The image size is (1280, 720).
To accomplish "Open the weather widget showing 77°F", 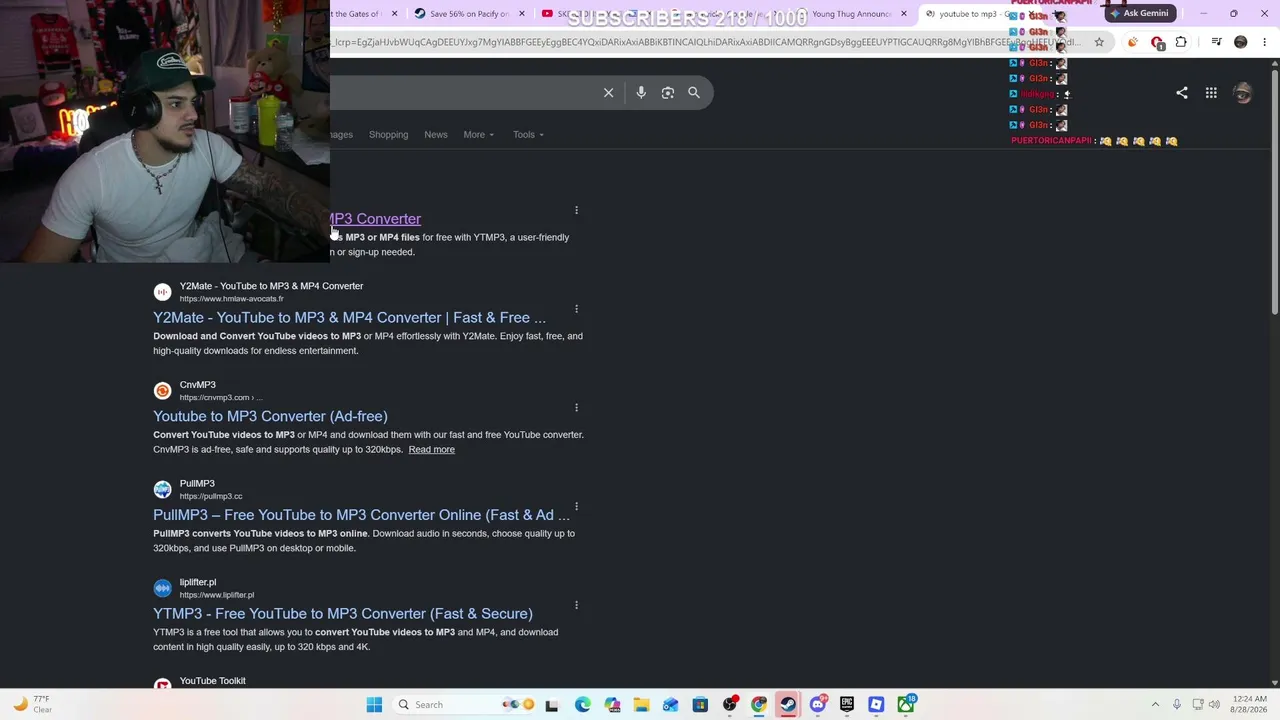I will [32, 705].
